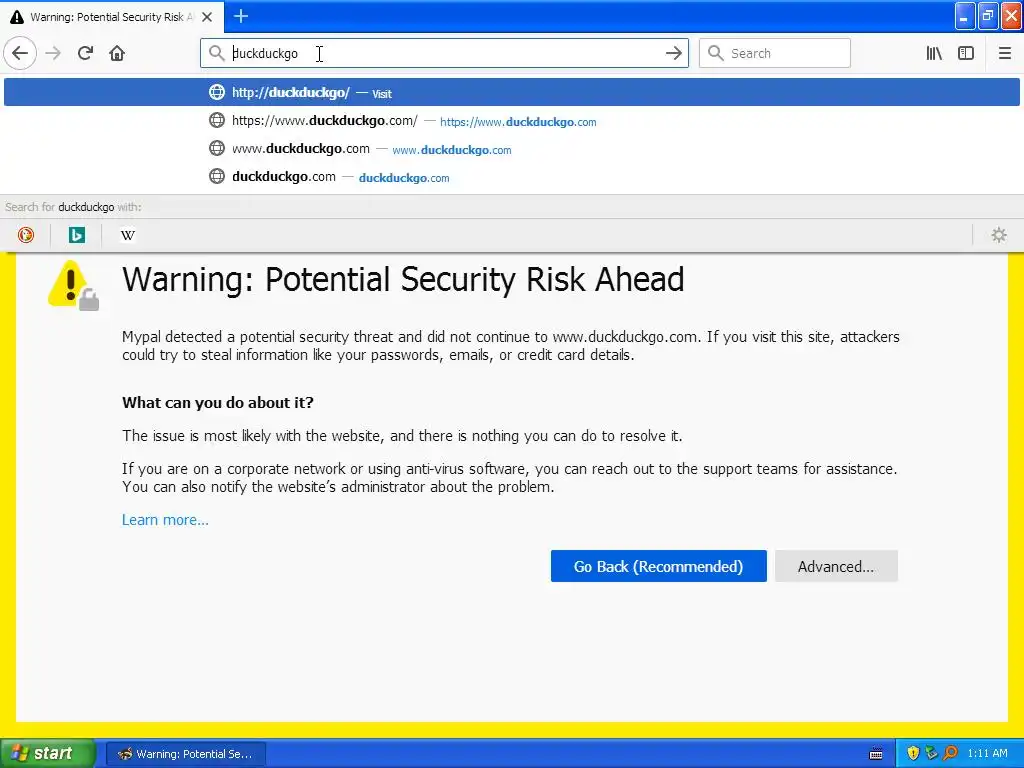Minimize the browser window
This screenshot has width=1024, height=768.
965,16
